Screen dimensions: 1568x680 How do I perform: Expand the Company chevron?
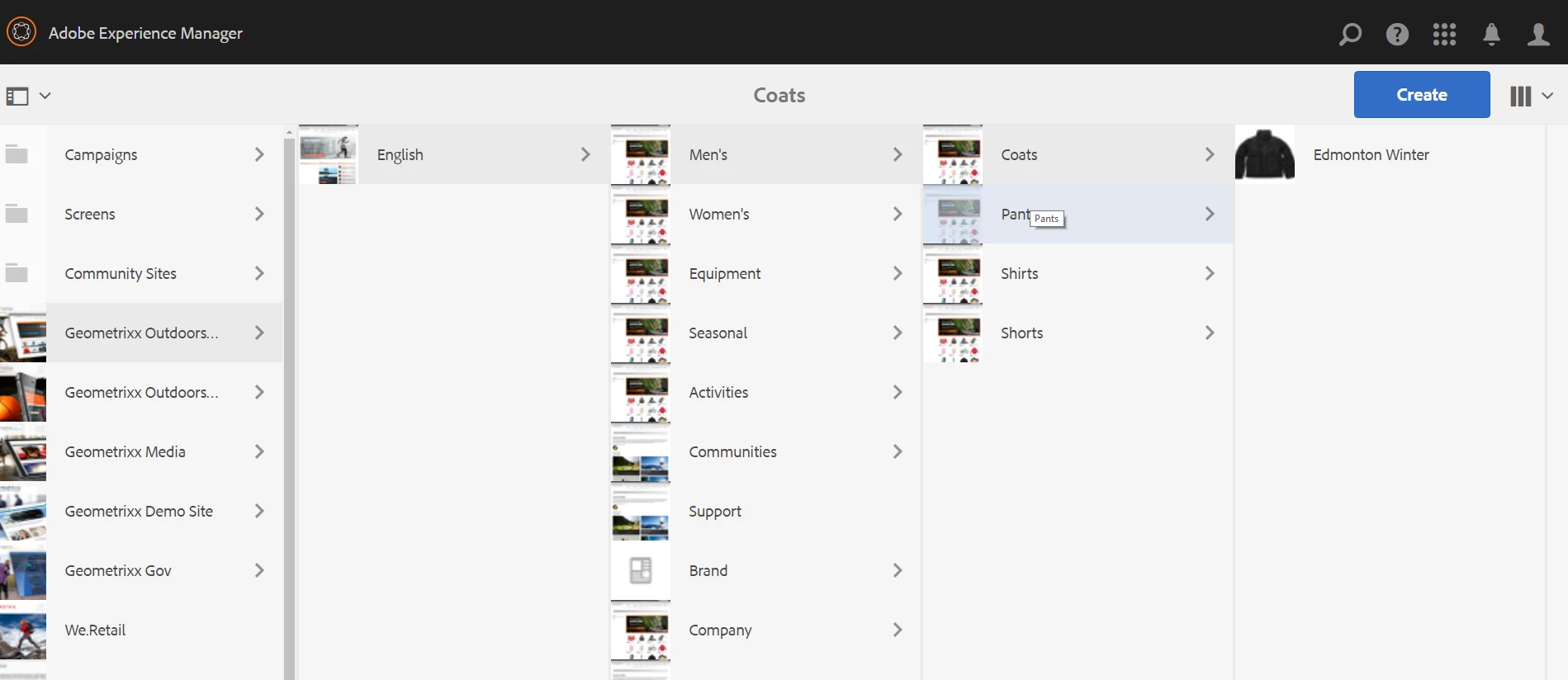click(898, 630)
